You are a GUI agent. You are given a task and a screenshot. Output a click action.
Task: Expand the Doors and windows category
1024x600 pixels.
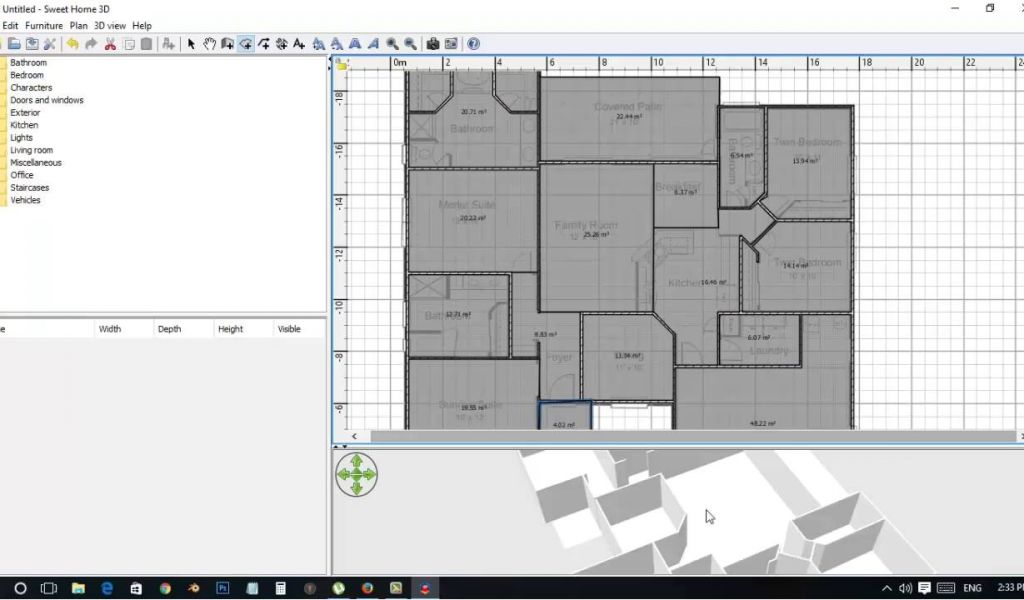(46, 100)
